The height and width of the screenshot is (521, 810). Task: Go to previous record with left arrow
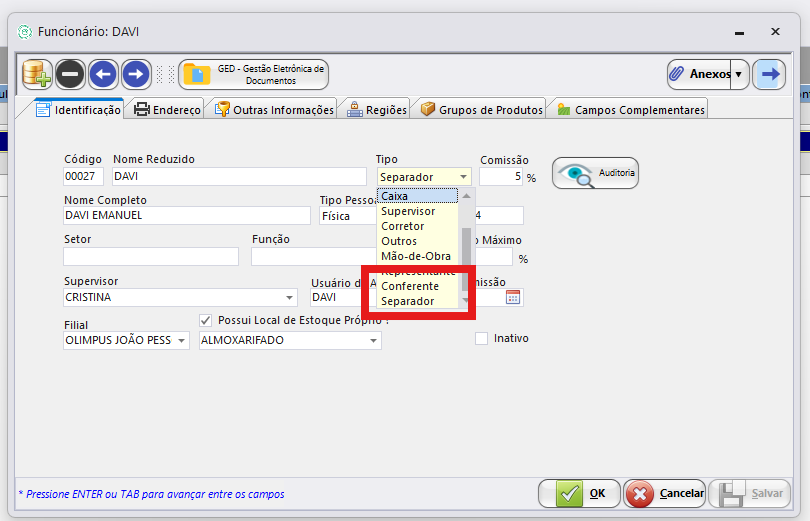click(x=103, y=74)
